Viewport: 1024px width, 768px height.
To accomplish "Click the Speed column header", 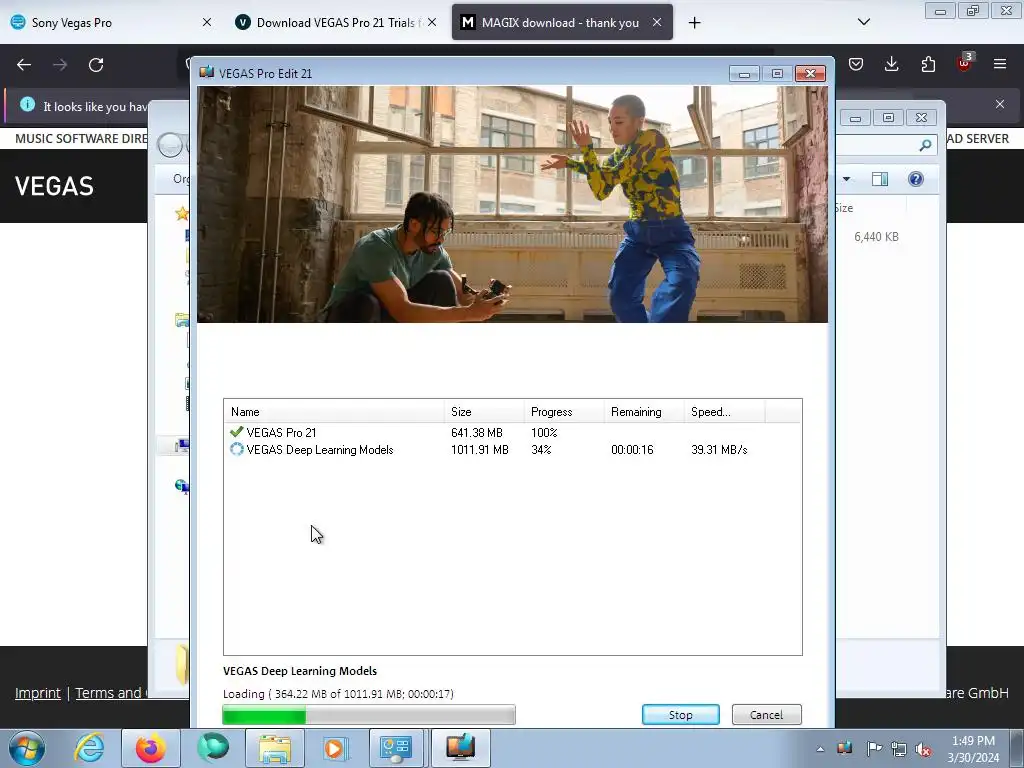I will click(x=724, y=412).
